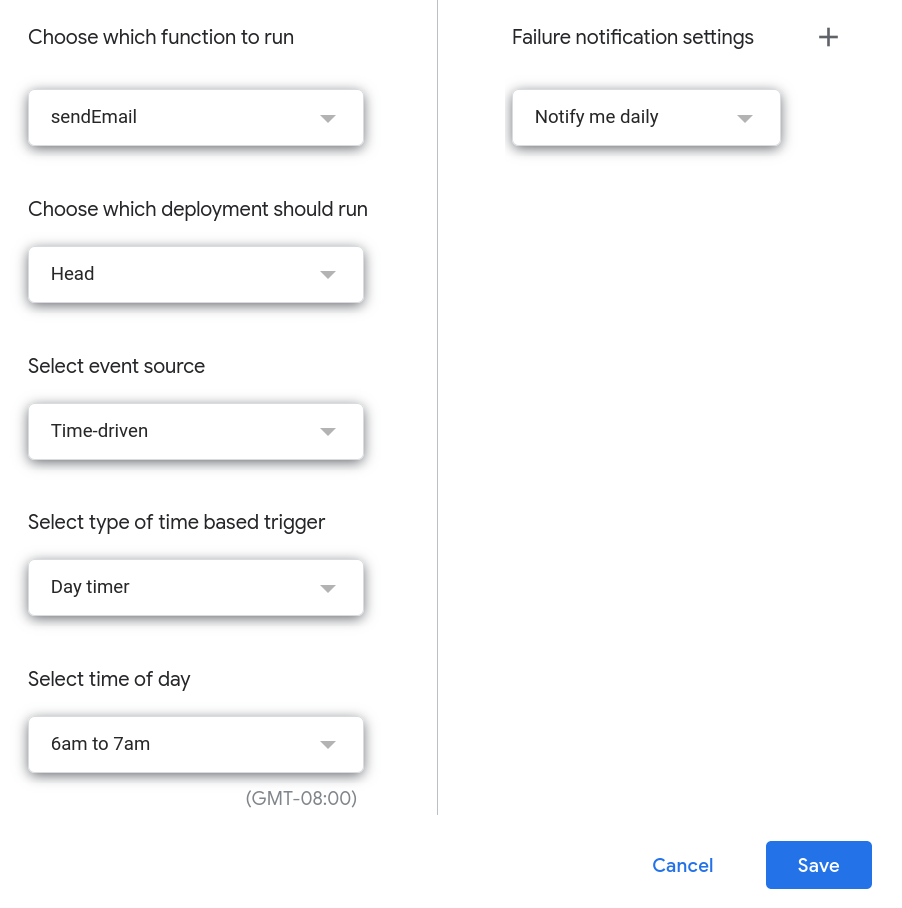Add a failure notification with plus icon
Image resolution: width=902 pixels, height=908 pixels.
click(828, 37)
